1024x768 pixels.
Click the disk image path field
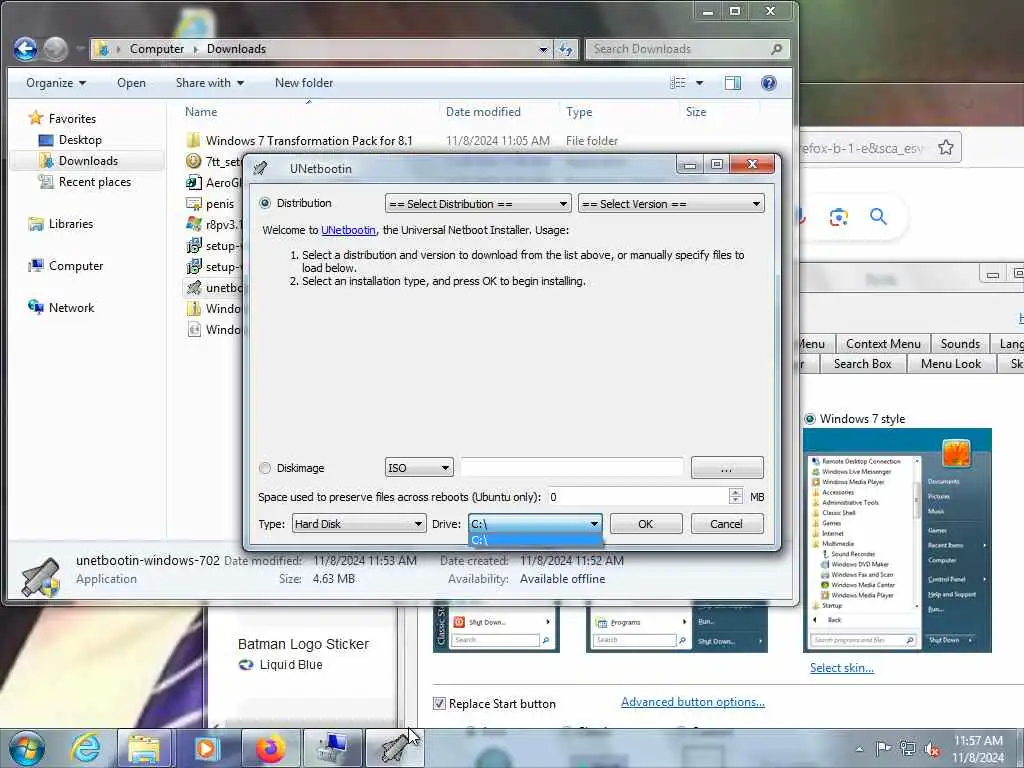pyautogui.click(x=571, y=468)
